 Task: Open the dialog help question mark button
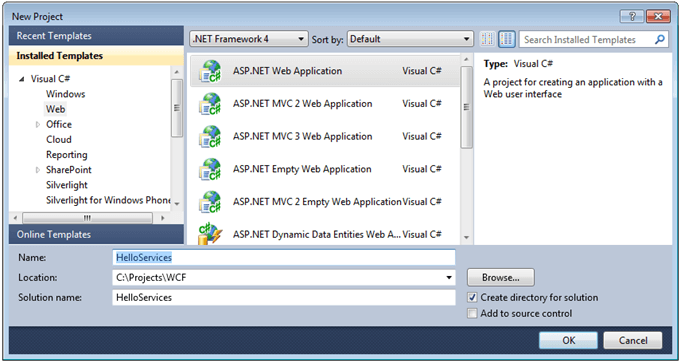coord(632,16)
